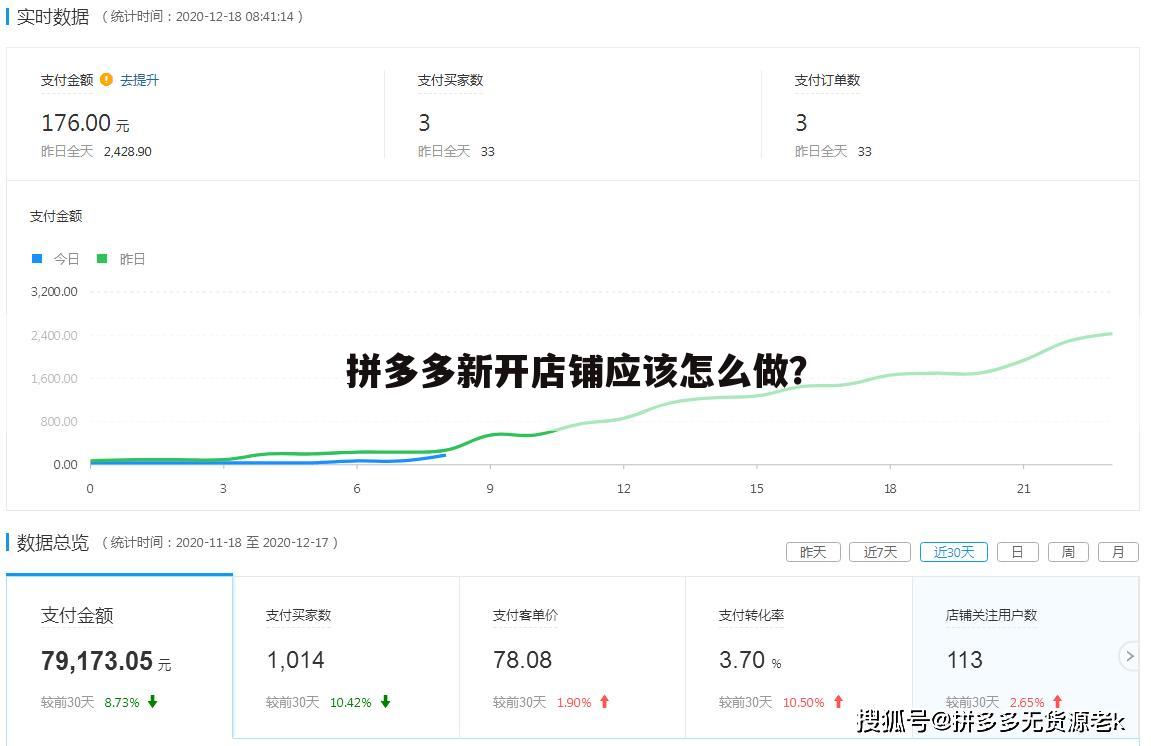Select the 昨天 range button
Viewport: 1151px width, 746px height.
[813, 552]
